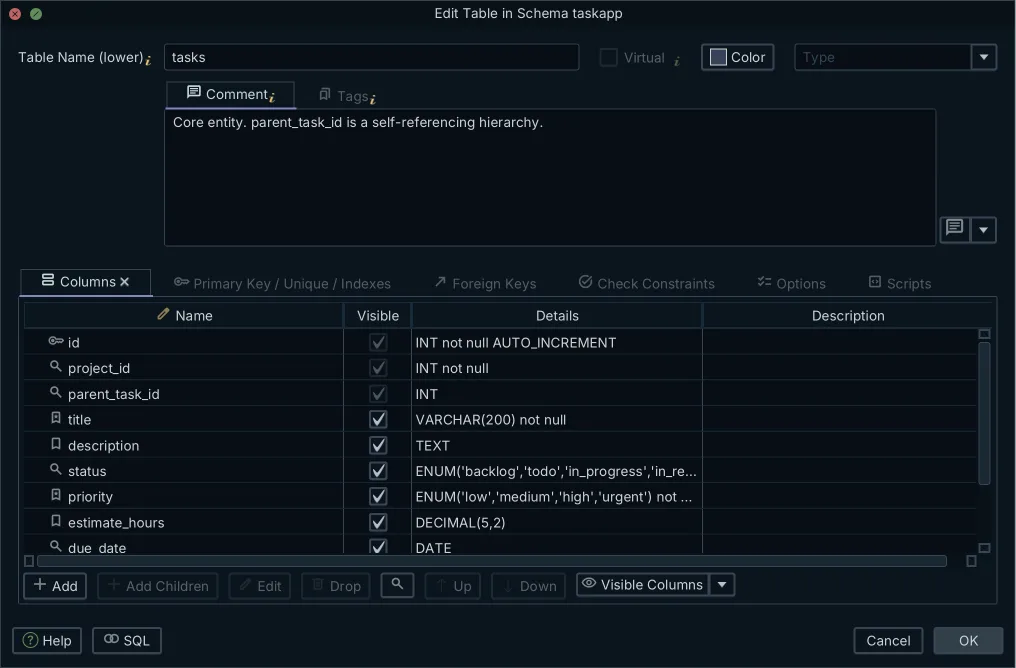The width and height of the screenshot is (1016, 668).
Task: Click the green window button in title bar
Action: 36,14
